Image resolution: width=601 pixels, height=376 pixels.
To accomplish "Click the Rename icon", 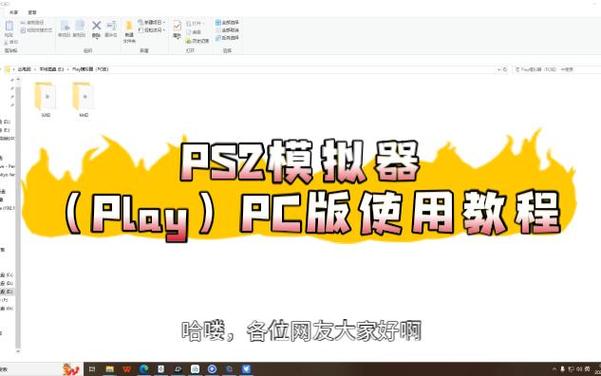I will pos(111,26).
